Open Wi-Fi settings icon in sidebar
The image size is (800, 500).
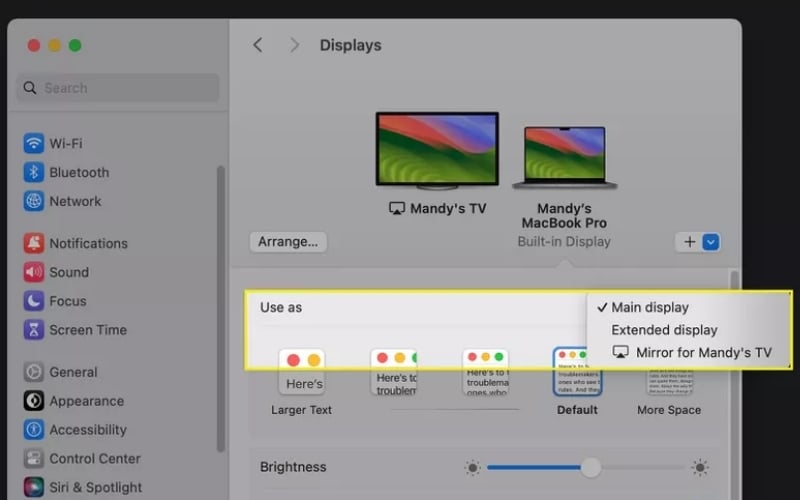click(33, 143)
